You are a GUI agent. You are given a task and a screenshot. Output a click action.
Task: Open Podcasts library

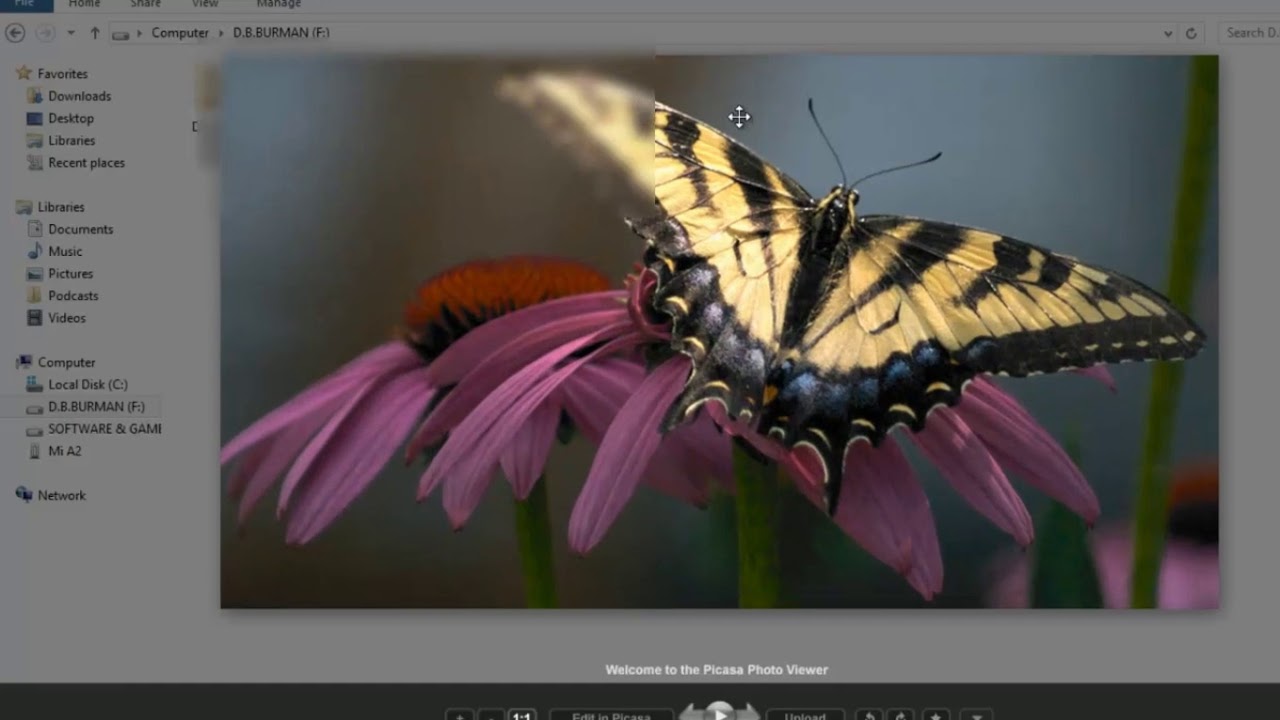(73, 296)
